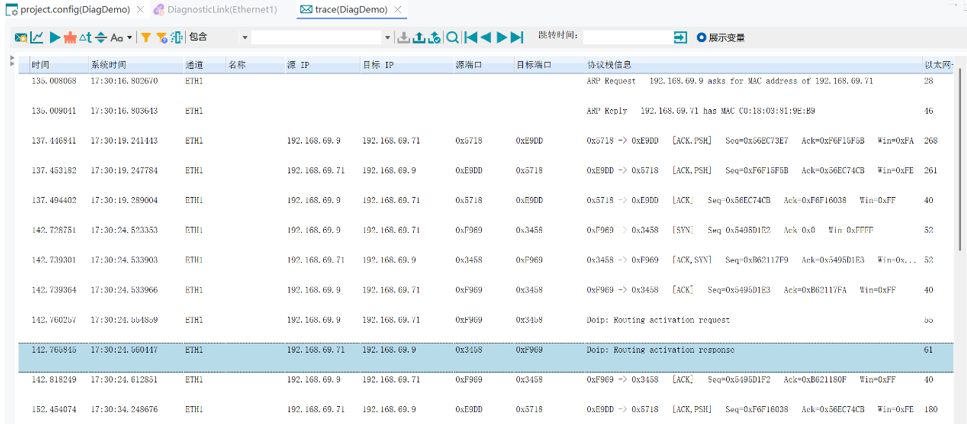Click the Aa text format icon

(x=117, y=38)
